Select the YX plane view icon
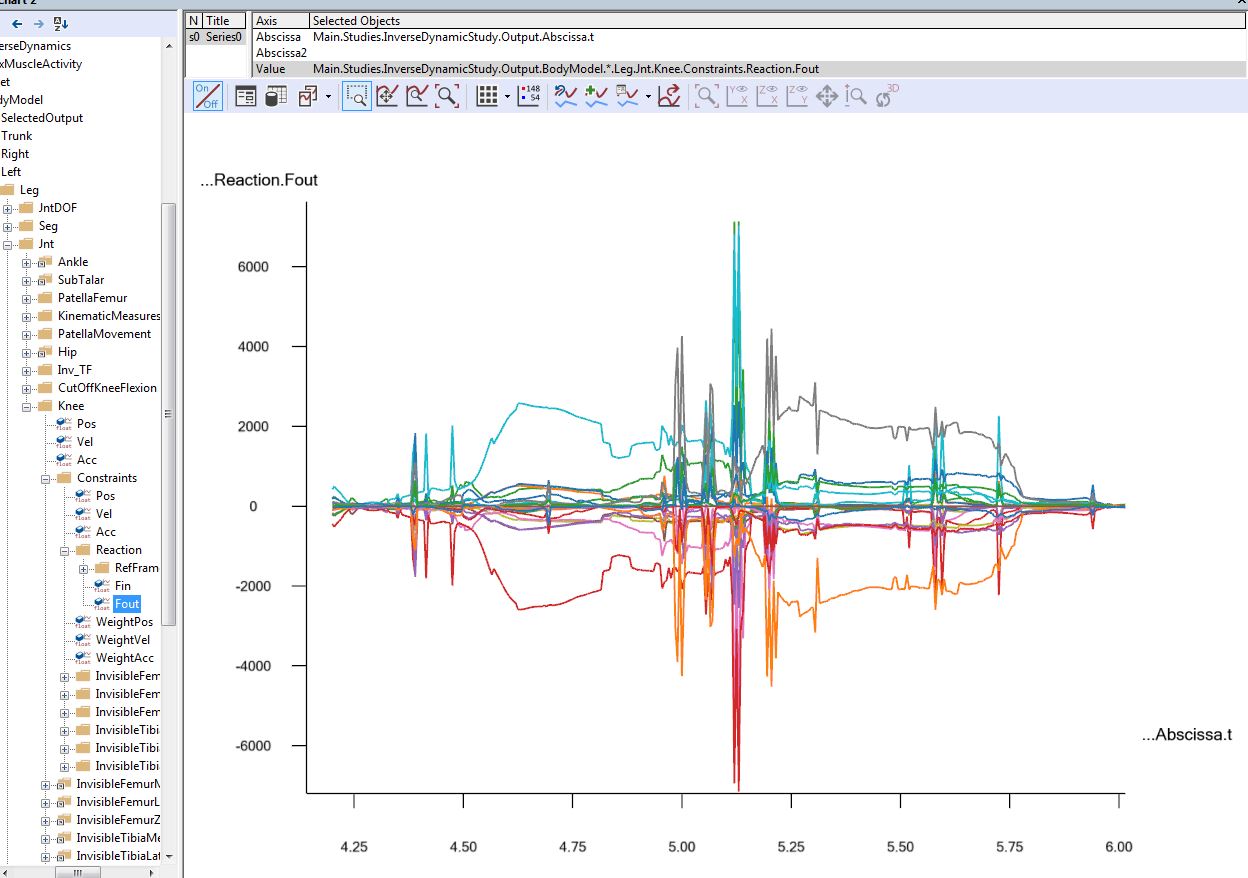This screenshot has height=878, width=1248. tap(737, 96)
